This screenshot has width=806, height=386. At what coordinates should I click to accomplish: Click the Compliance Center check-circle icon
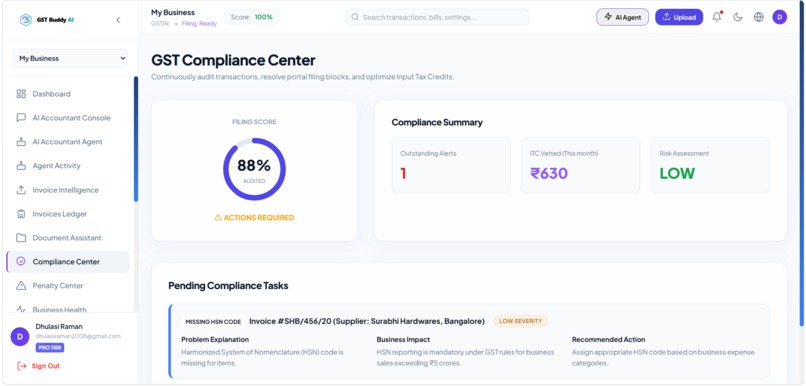tap(21, 261)
